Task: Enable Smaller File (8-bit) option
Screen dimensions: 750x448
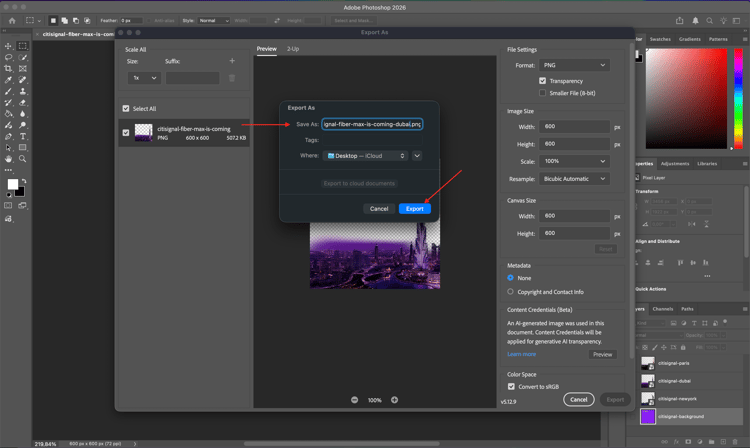Action: point(543,93)
